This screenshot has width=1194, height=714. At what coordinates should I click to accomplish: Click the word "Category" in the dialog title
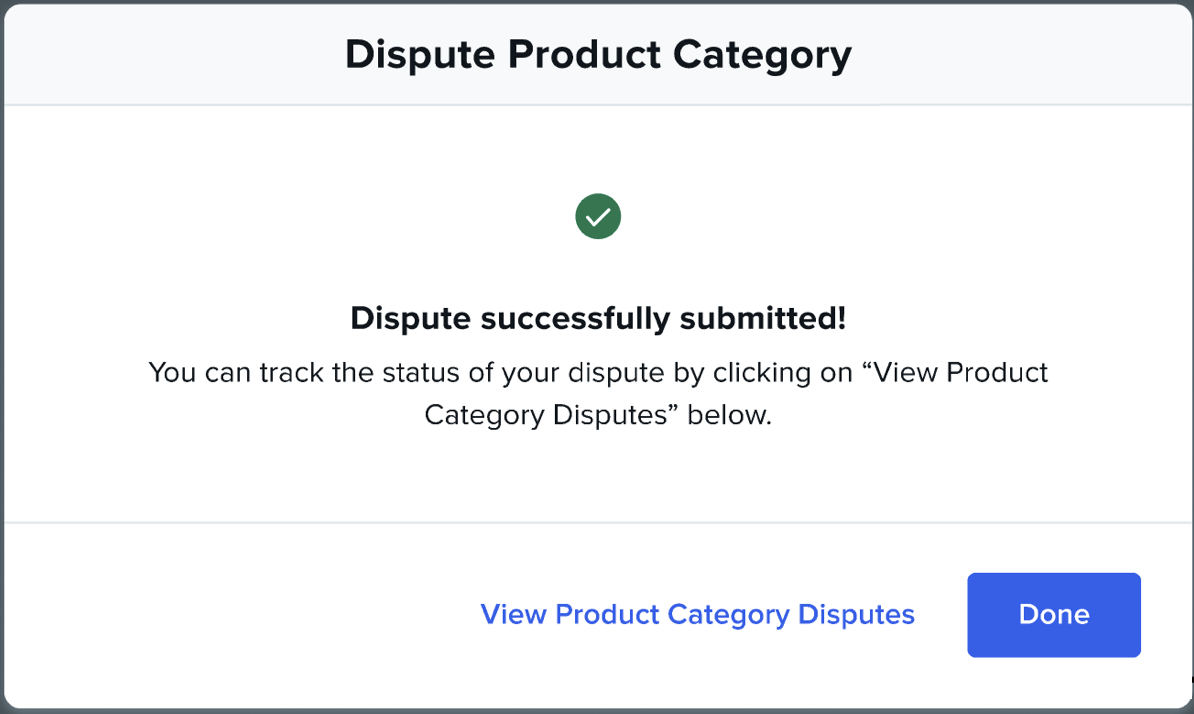[762, 55]
